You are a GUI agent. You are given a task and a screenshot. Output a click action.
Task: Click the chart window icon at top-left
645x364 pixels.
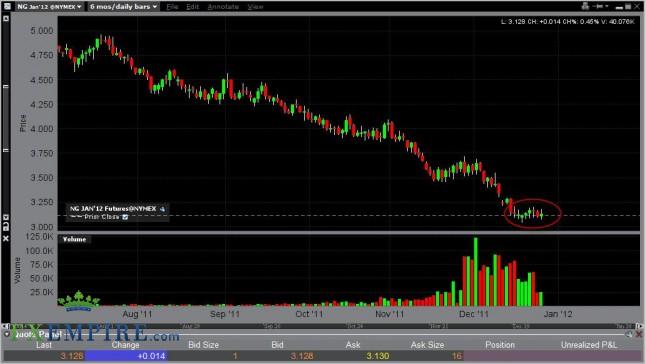tap(7, 7)
